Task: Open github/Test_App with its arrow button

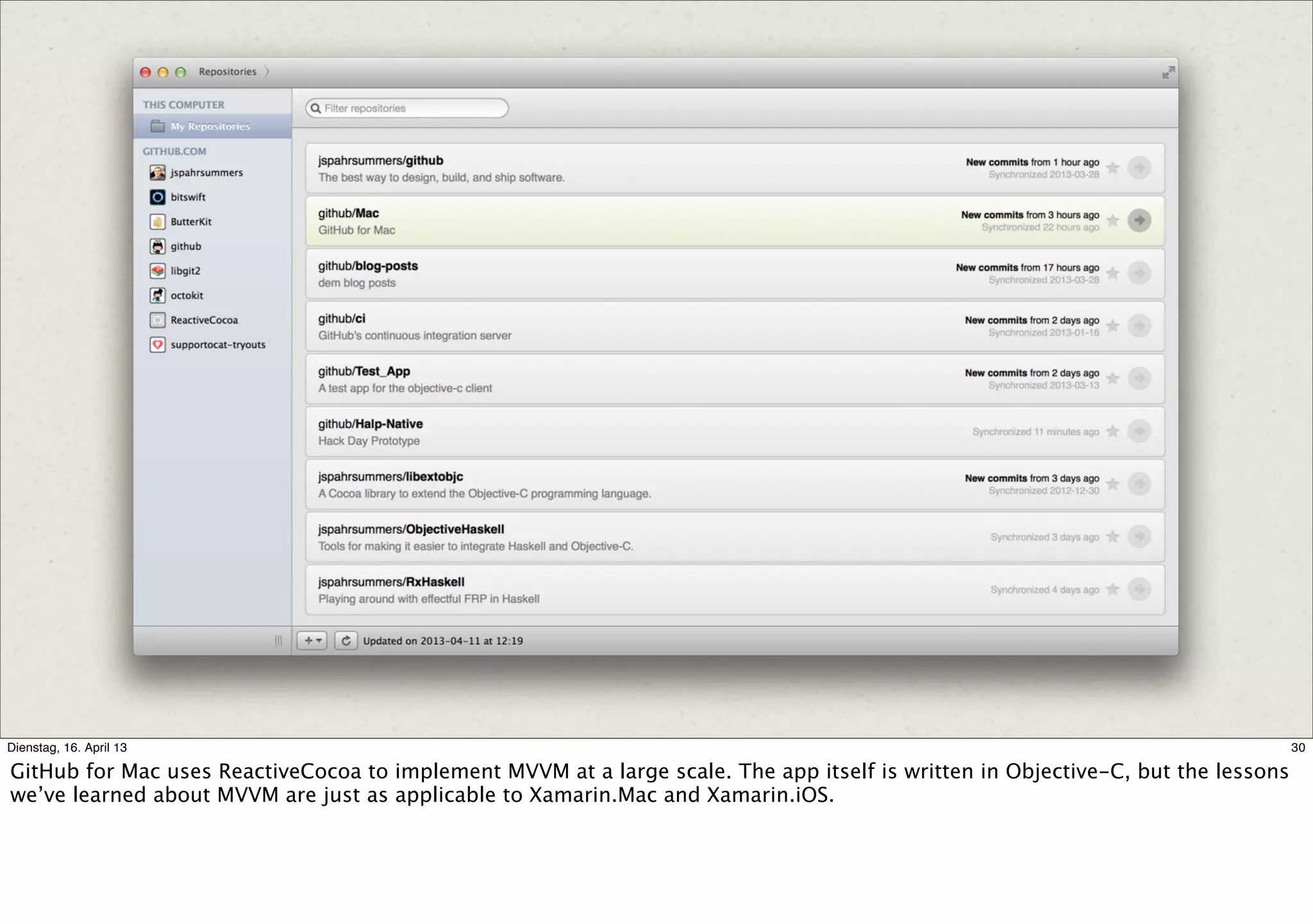Action: (1139, 378)
